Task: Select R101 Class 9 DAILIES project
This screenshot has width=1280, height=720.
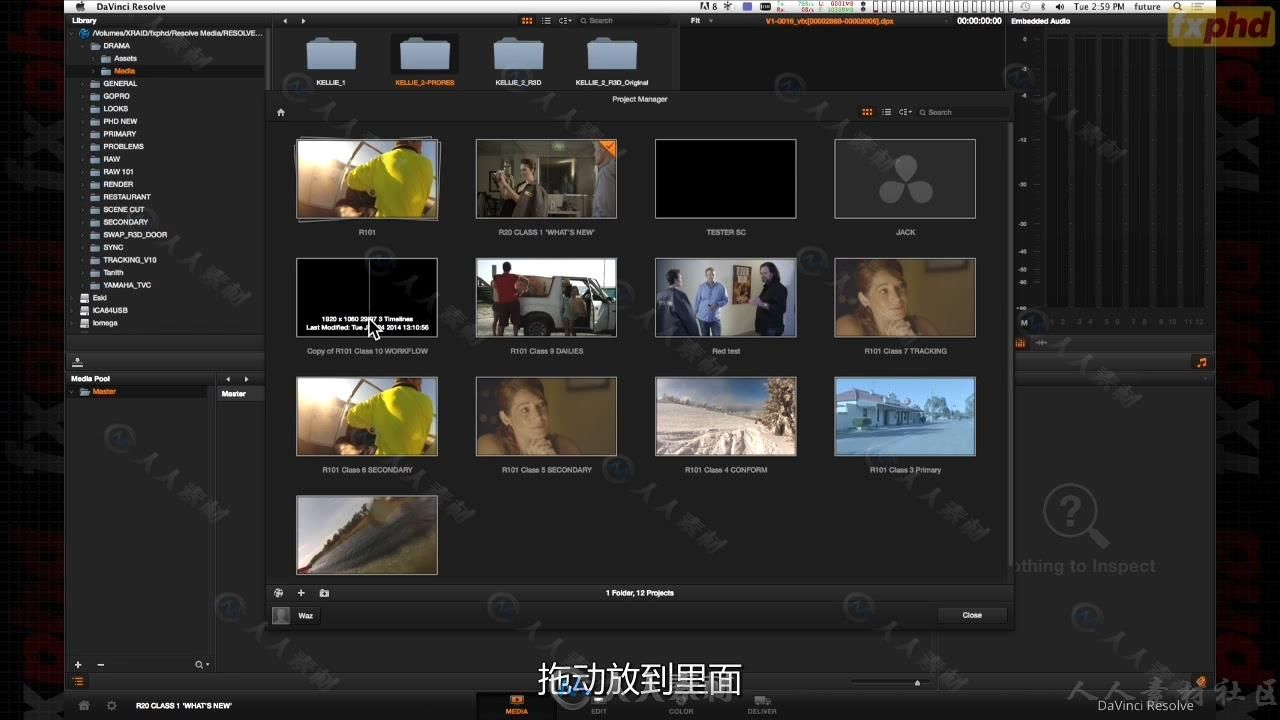Action: (x=546, y=297)
